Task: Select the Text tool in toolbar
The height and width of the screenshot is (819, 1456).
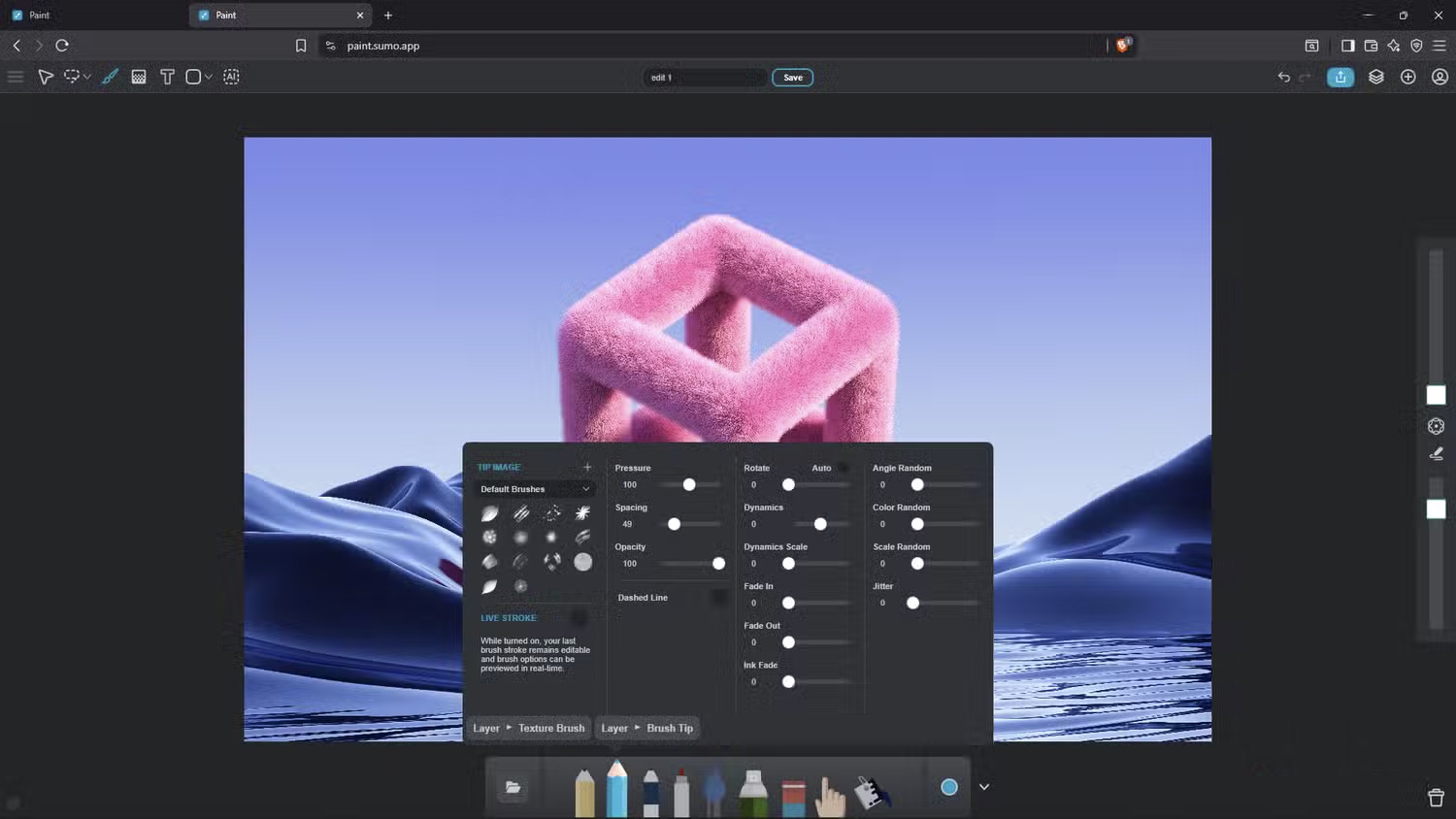Action: pyautogui.click(x=167, y=77)
